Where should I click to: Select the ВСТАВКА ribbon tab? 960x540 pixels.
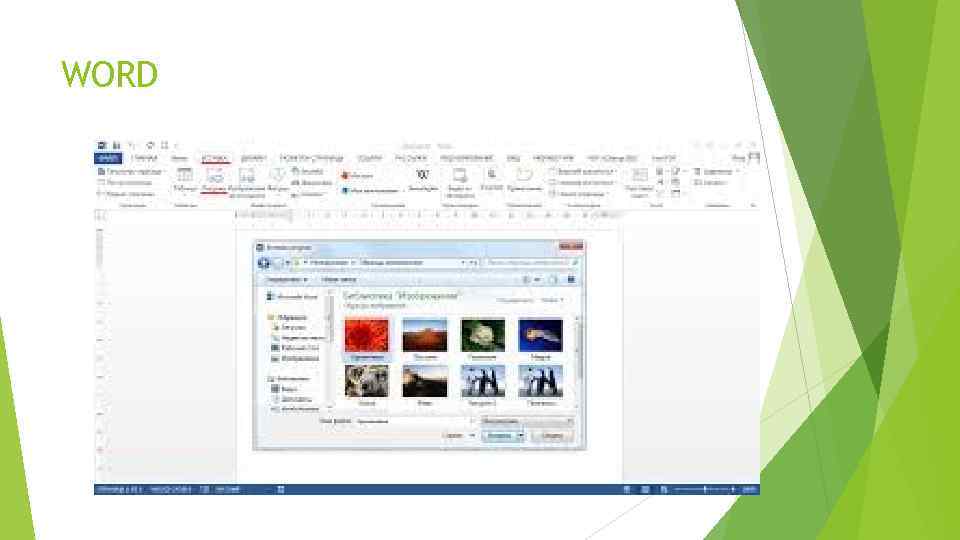pyautogui.click(x=215, y=159)
